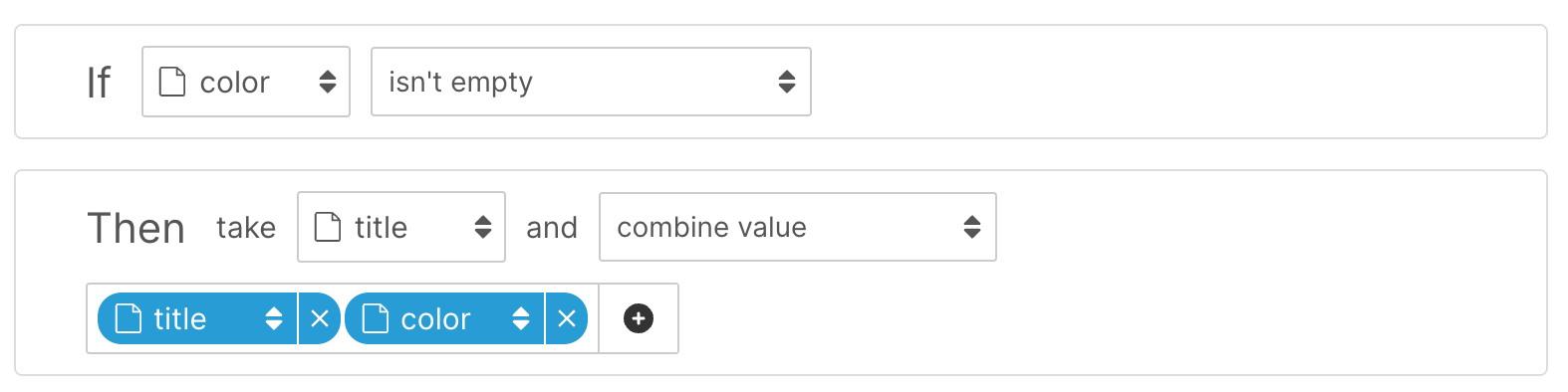Click file icon in blue color tag

click(x=376, y=318)
